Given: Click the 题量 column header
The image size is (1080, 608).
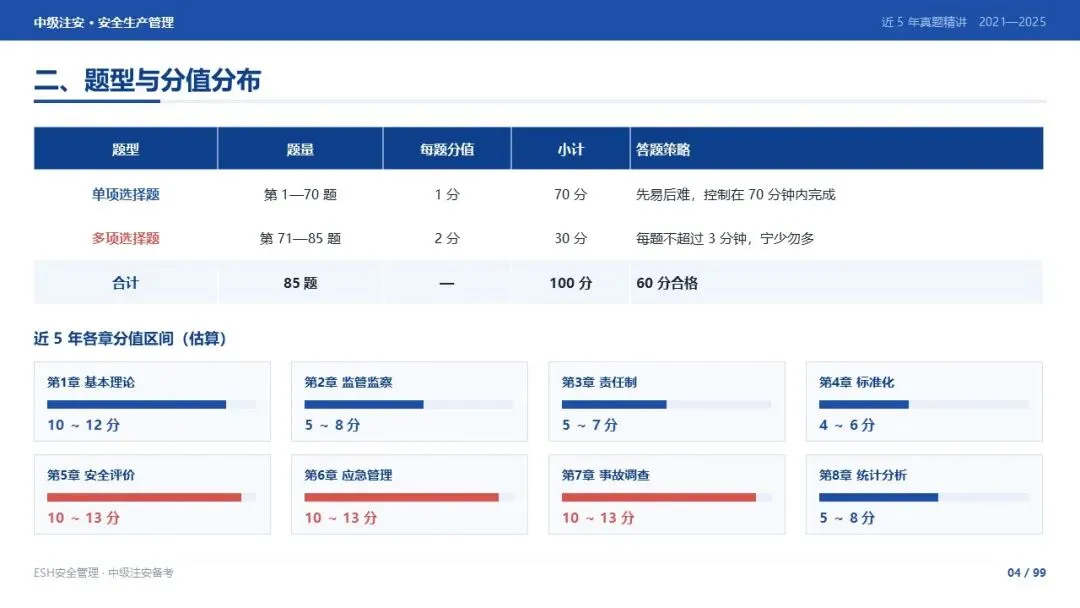Looking at the screenshot, I should click(300, 149).
